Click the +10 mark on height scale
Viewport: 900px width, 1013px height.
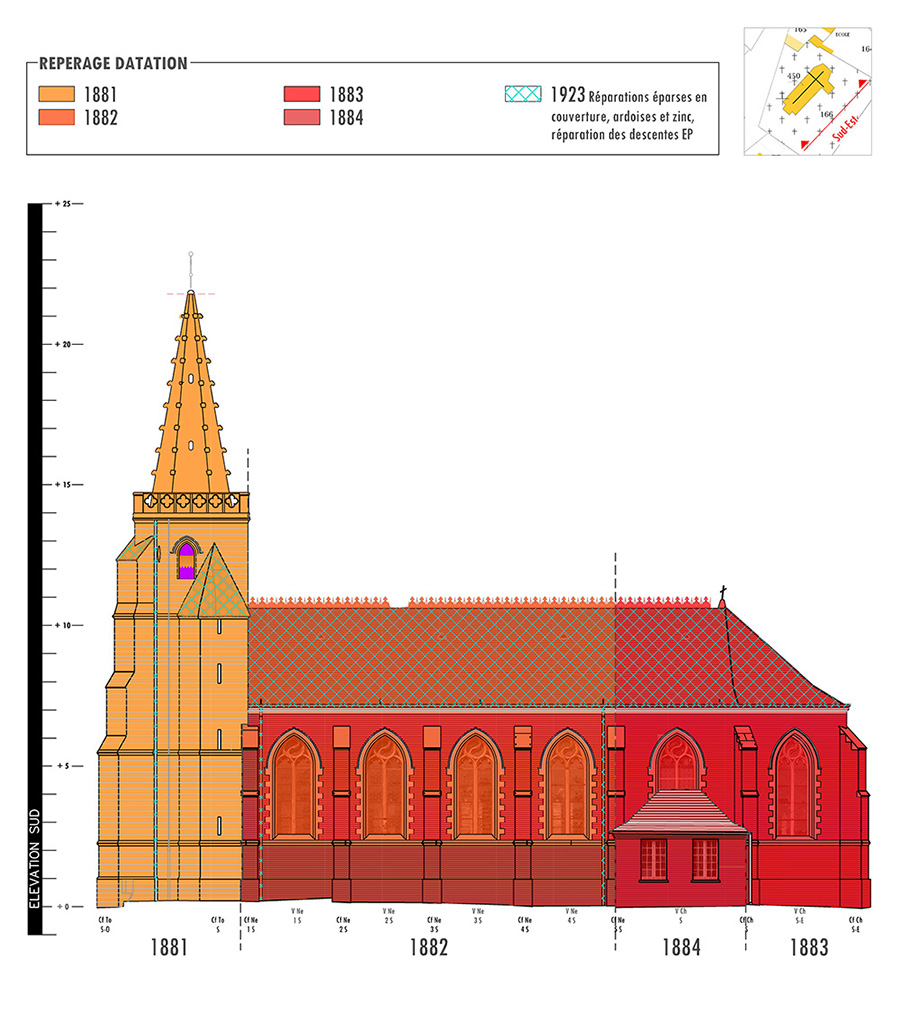(x=65, y=625)
